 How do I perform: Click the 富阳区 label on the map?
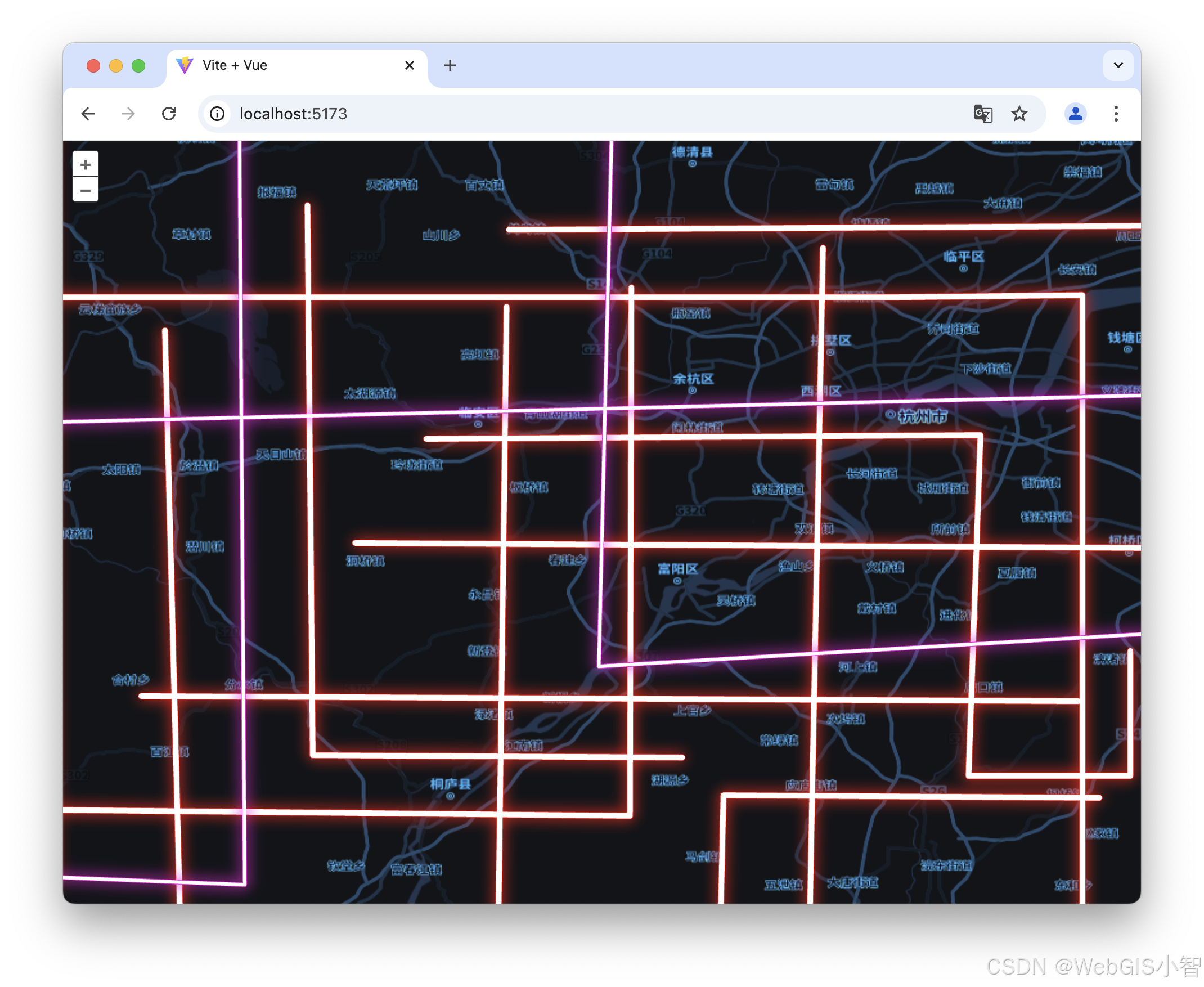(677, 569)
